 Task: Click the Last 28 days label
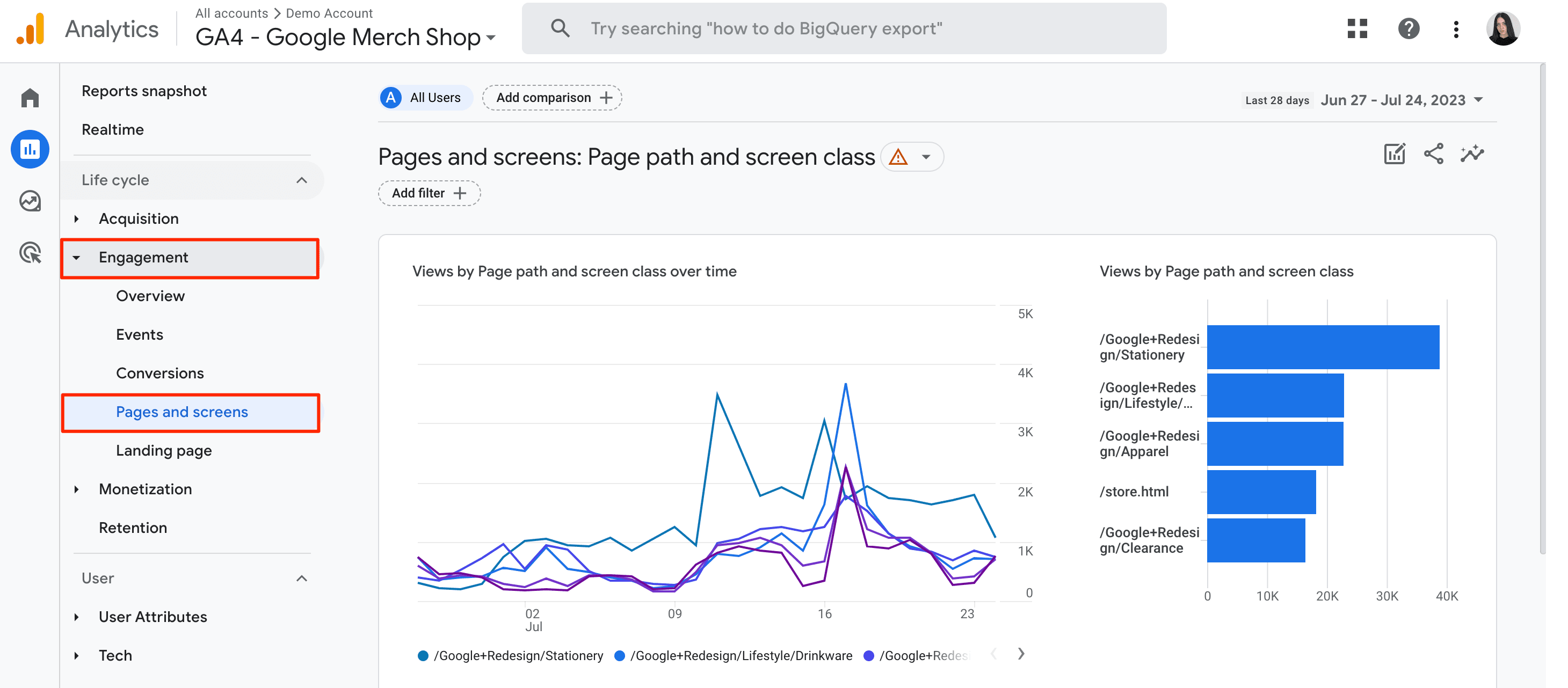tap(1276, 100)
